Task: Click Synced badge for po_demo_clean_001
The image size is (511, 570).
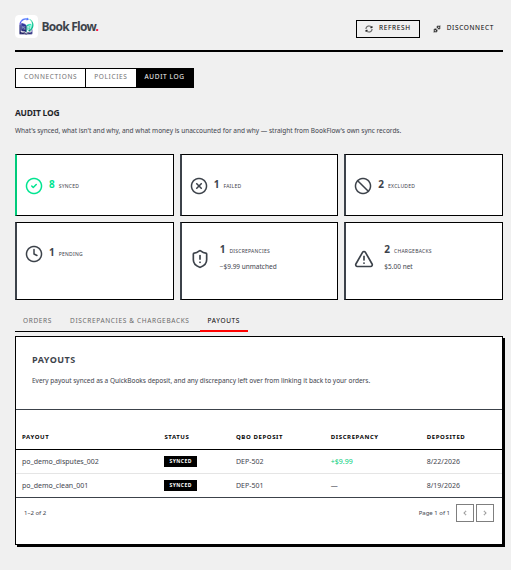Action: point(180,485)
